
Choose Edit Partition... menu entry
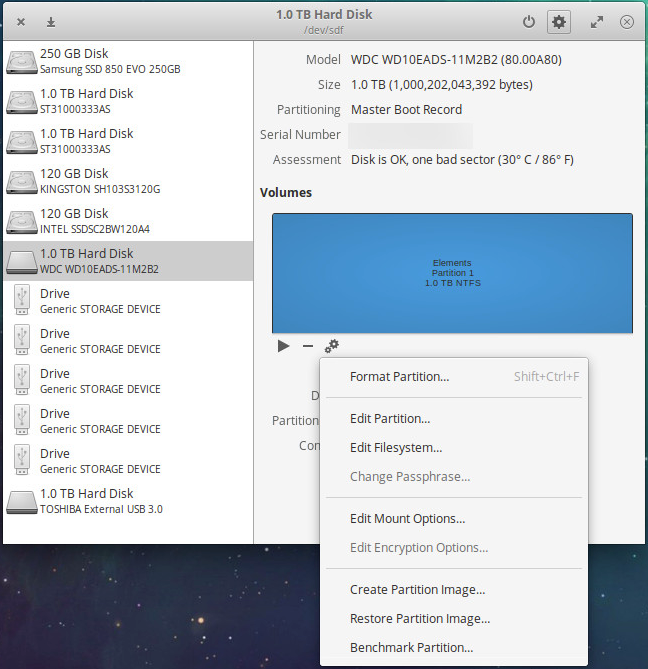click(454, 419)
